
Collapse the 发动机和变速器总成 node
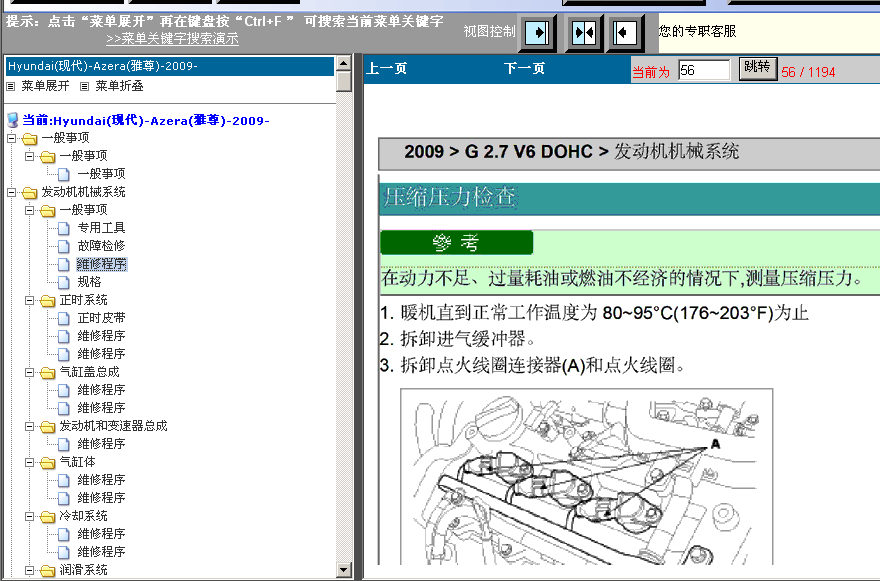coord(29,426)
